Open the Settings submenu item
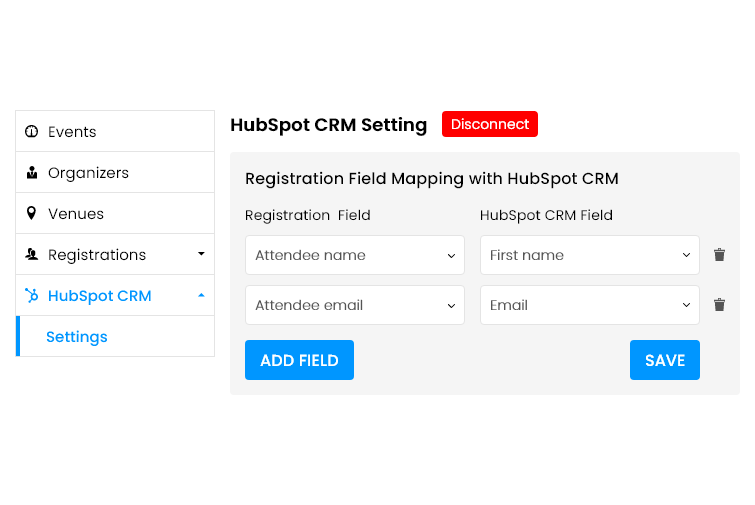The height and width of the screenshot is (505, 755). click(x=115, y=337)
